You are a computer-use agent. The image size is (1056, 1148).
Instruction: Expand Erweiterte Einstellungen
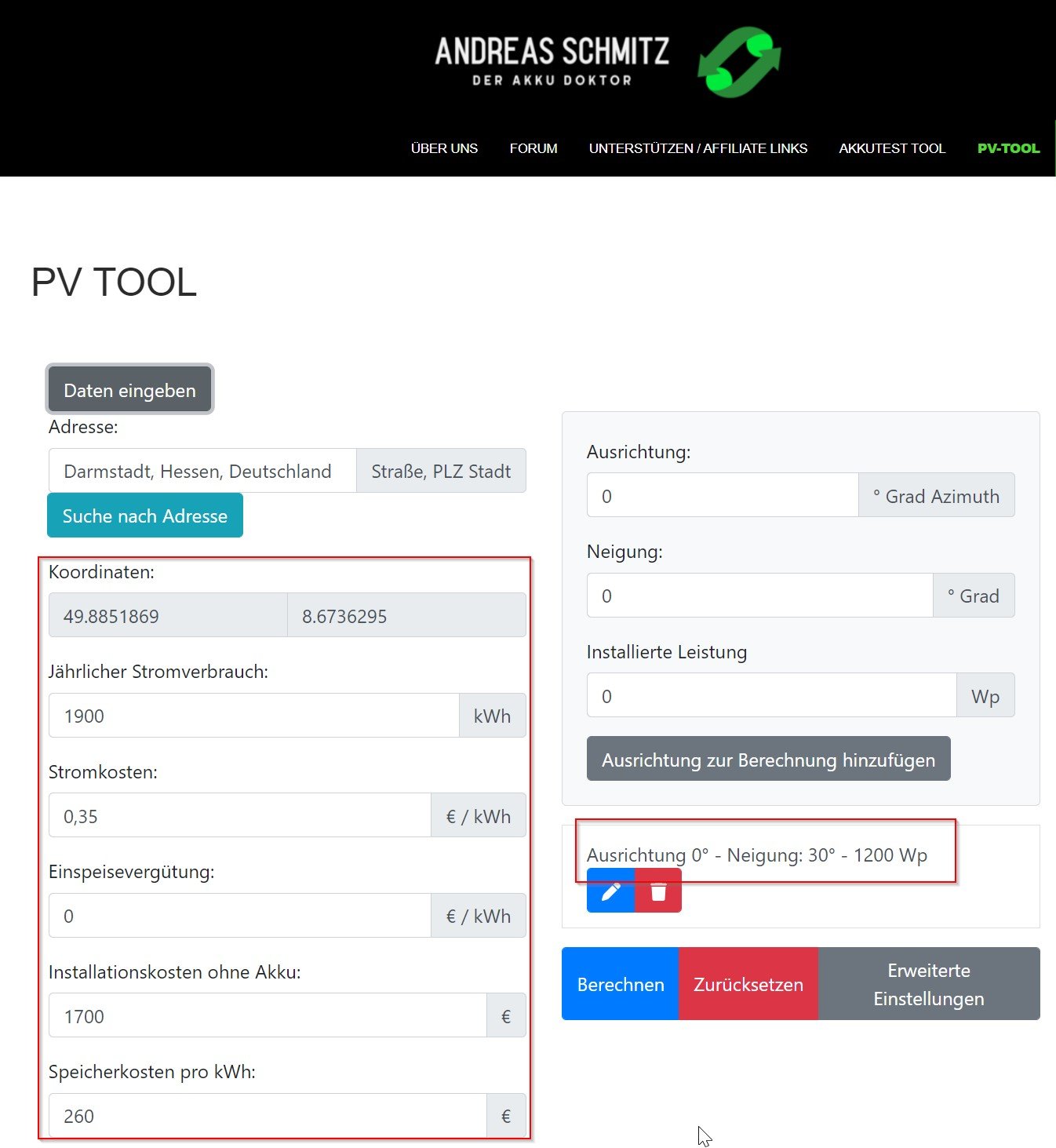point(929,984)
